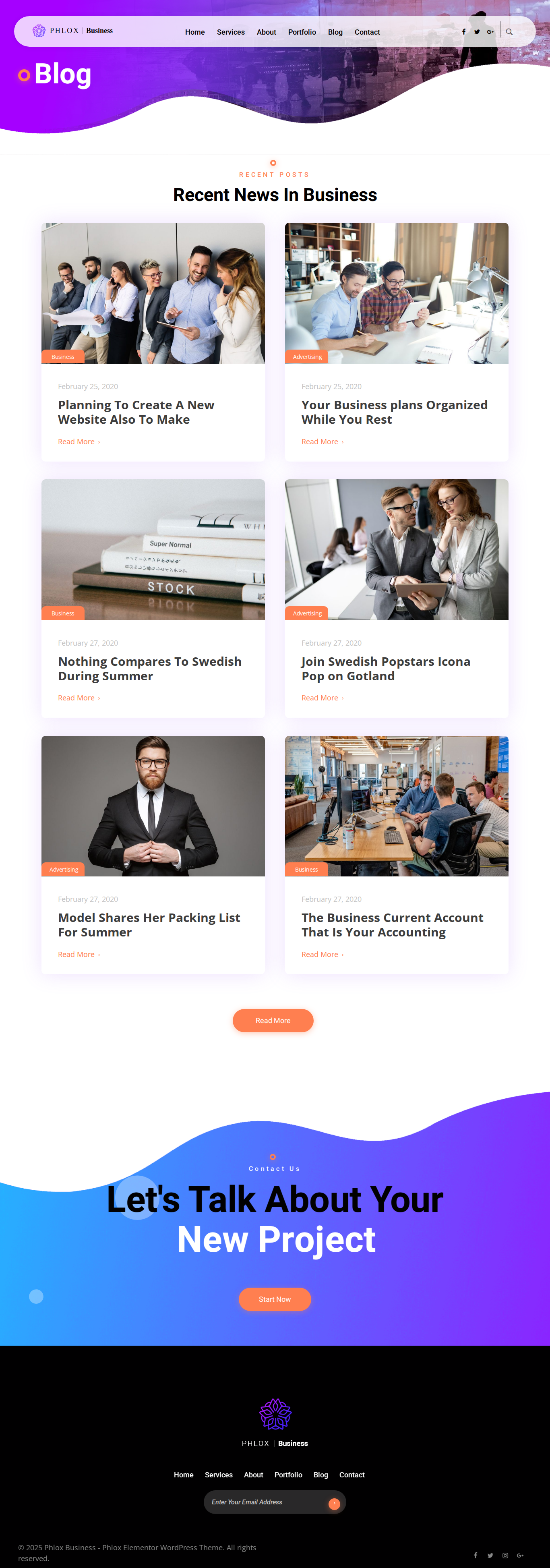The height and width of the screenshot is (1568, 550).
Task: Click the Advertising tag on businessman photo
Action: (63, 870)
